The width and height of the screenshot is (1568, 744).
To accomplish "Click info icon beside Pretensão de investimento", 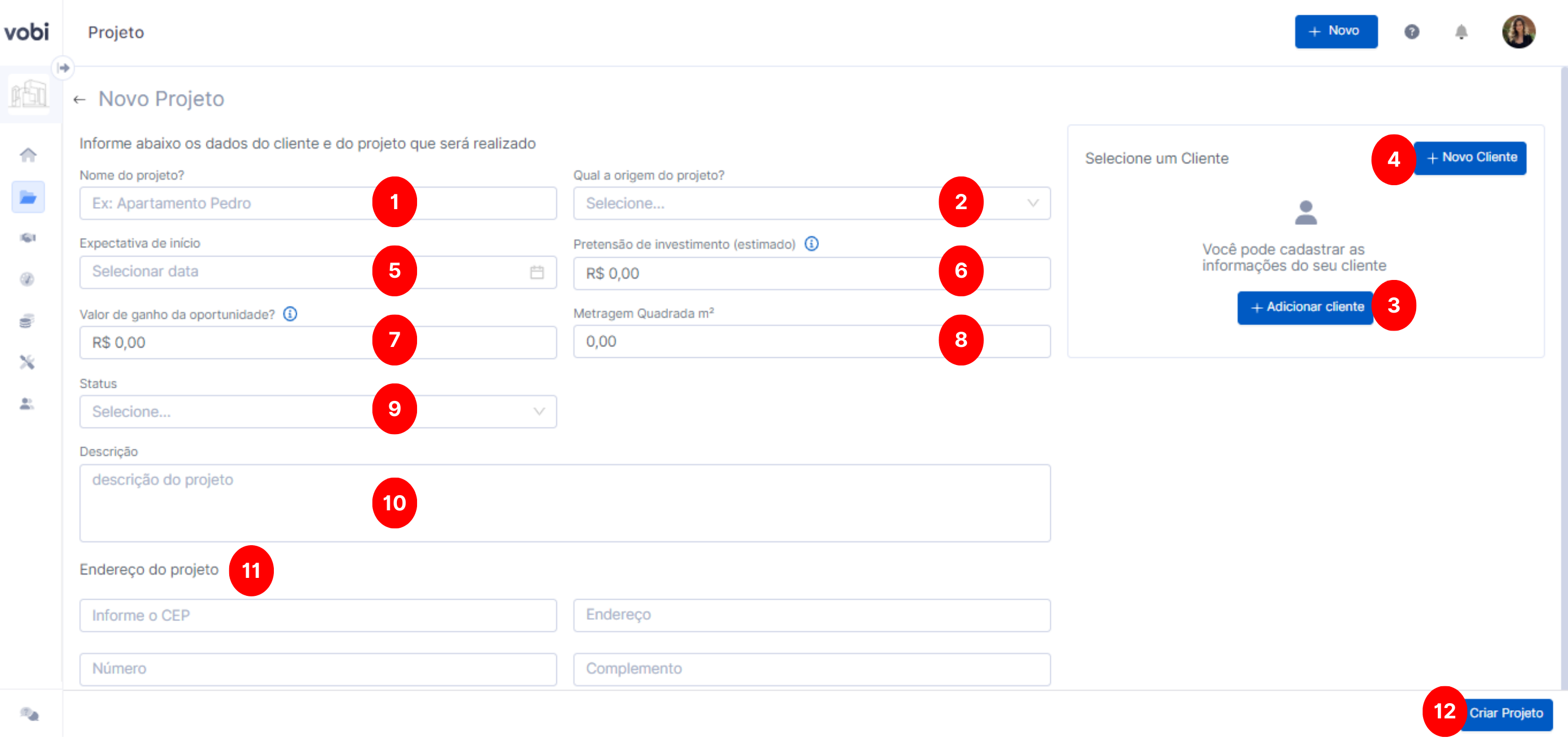I will (811, 244).
